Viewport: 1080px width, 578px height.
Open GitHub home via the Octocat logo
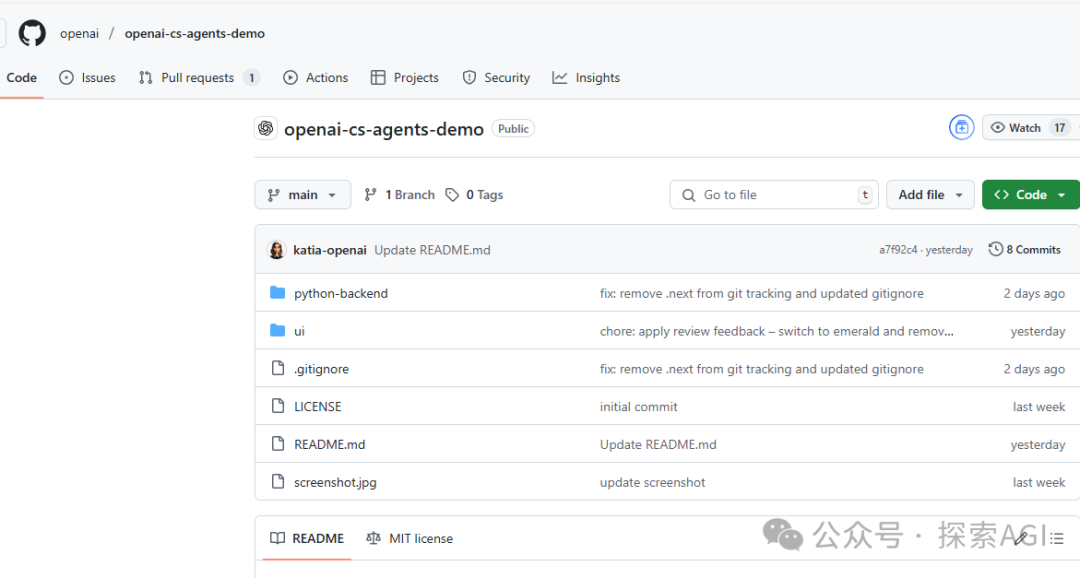click(x=31, y=32)
